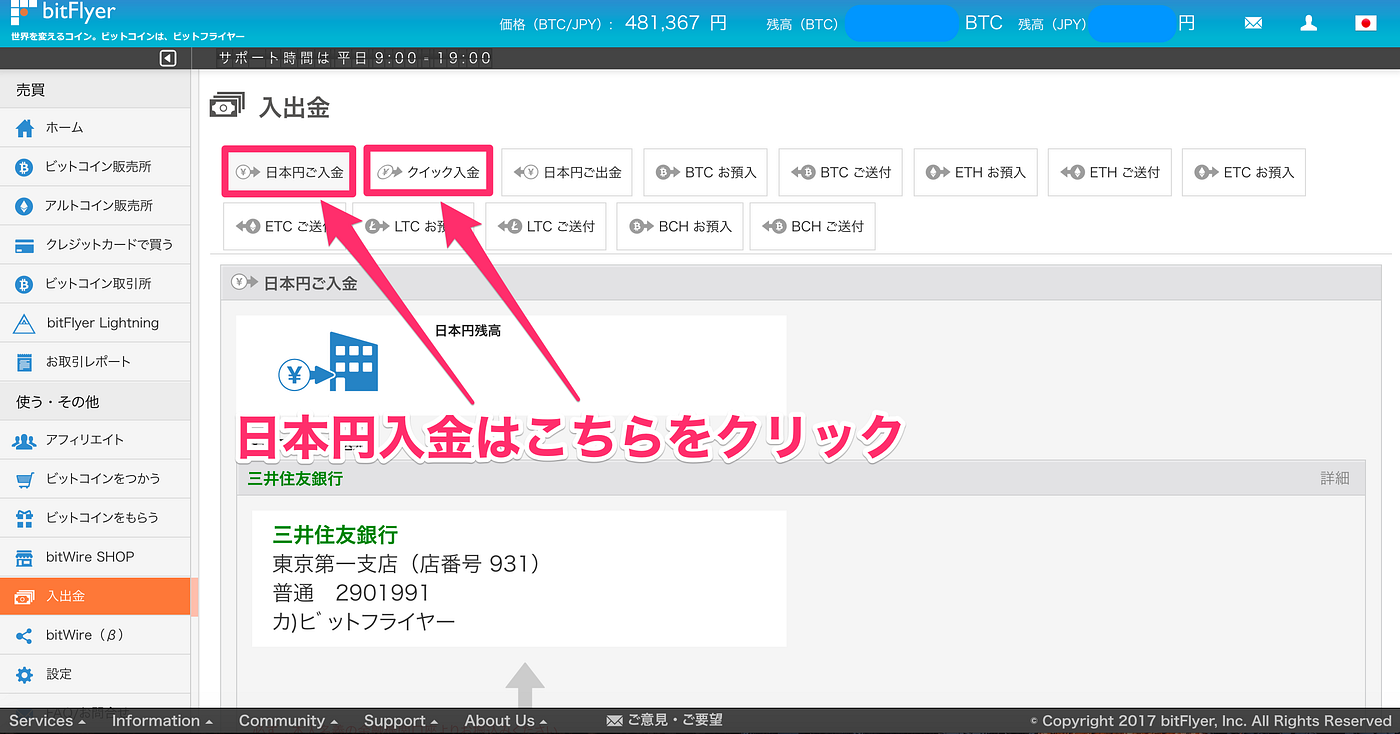This screenshot has height=734, width=1400.
Task: Click the Ethereum icon beside アルトコイン販売所
Action: tap(25, 206)
